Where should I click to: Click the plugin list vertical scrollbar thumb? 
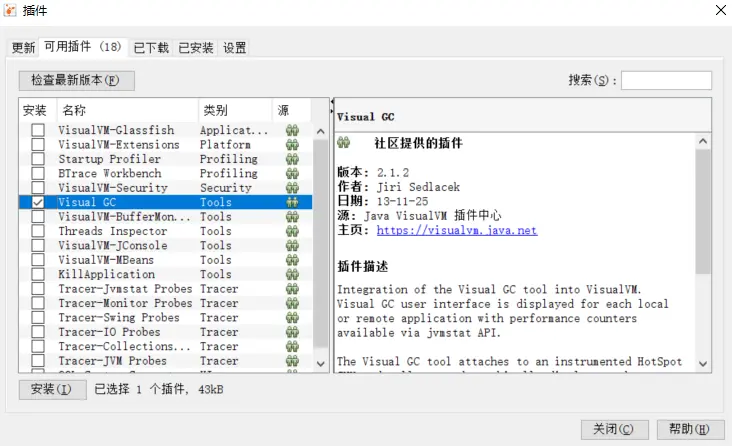tap(321, 243)
